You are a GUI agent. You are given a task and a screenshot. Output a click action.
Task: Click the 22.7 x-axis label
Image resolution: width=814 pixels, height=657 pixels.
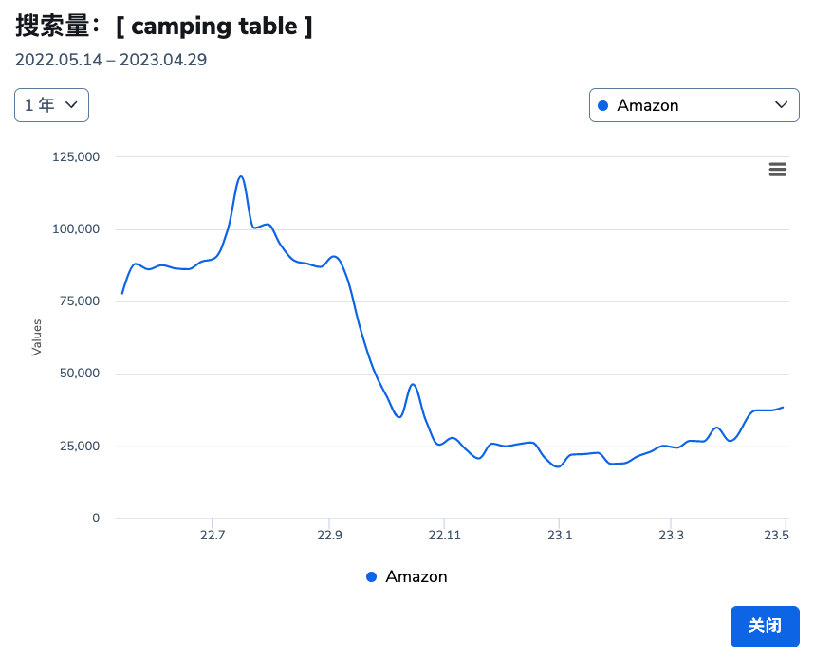[x=212, y=535]
